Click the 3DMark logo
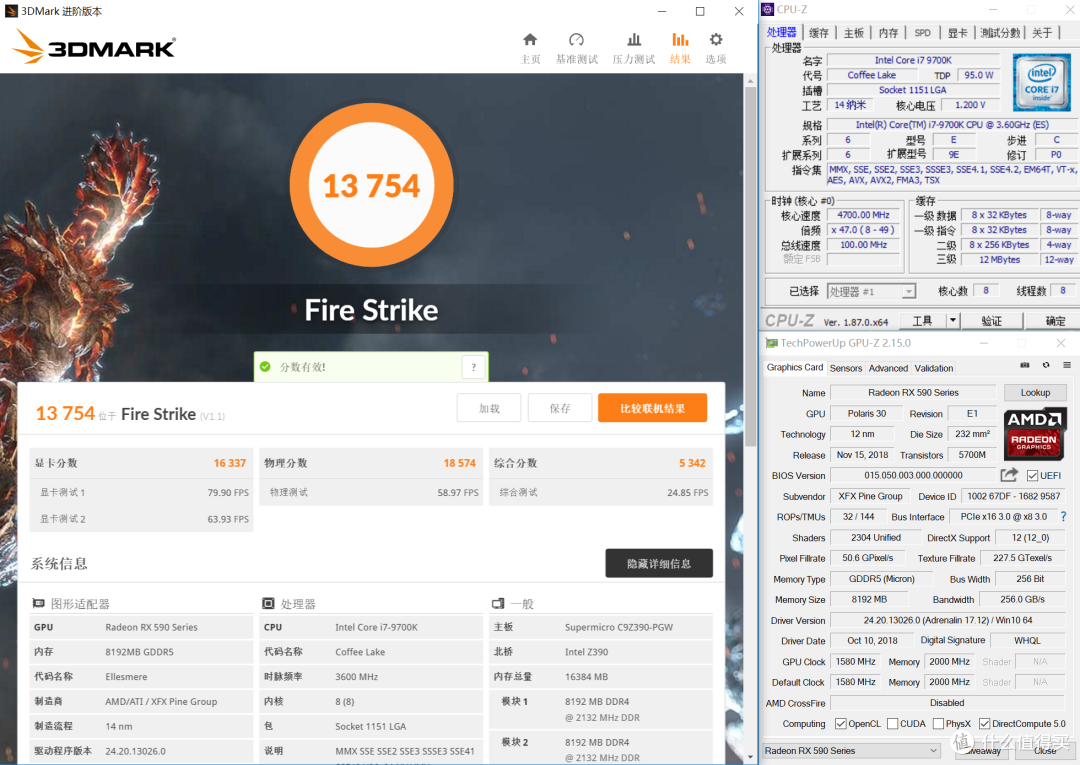The width and height of the screenshot is (1080, 765). click(94, 46)
